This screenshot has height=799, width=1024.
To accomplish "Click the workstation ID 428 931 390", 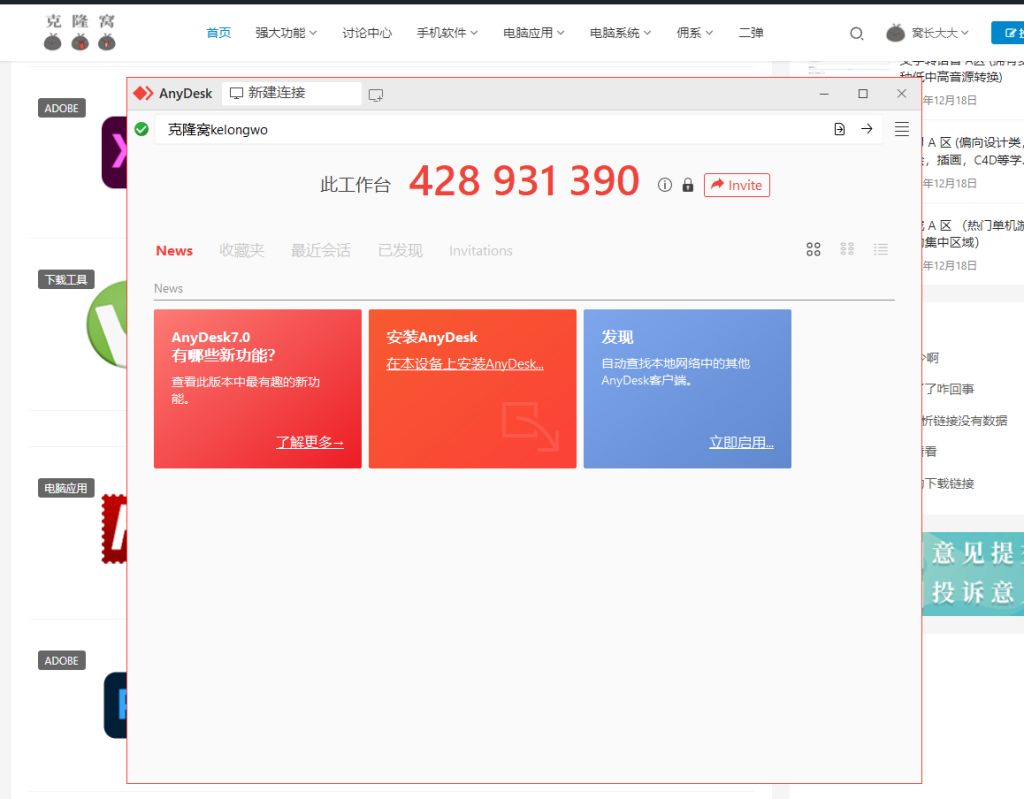I will tap(524, 181).
